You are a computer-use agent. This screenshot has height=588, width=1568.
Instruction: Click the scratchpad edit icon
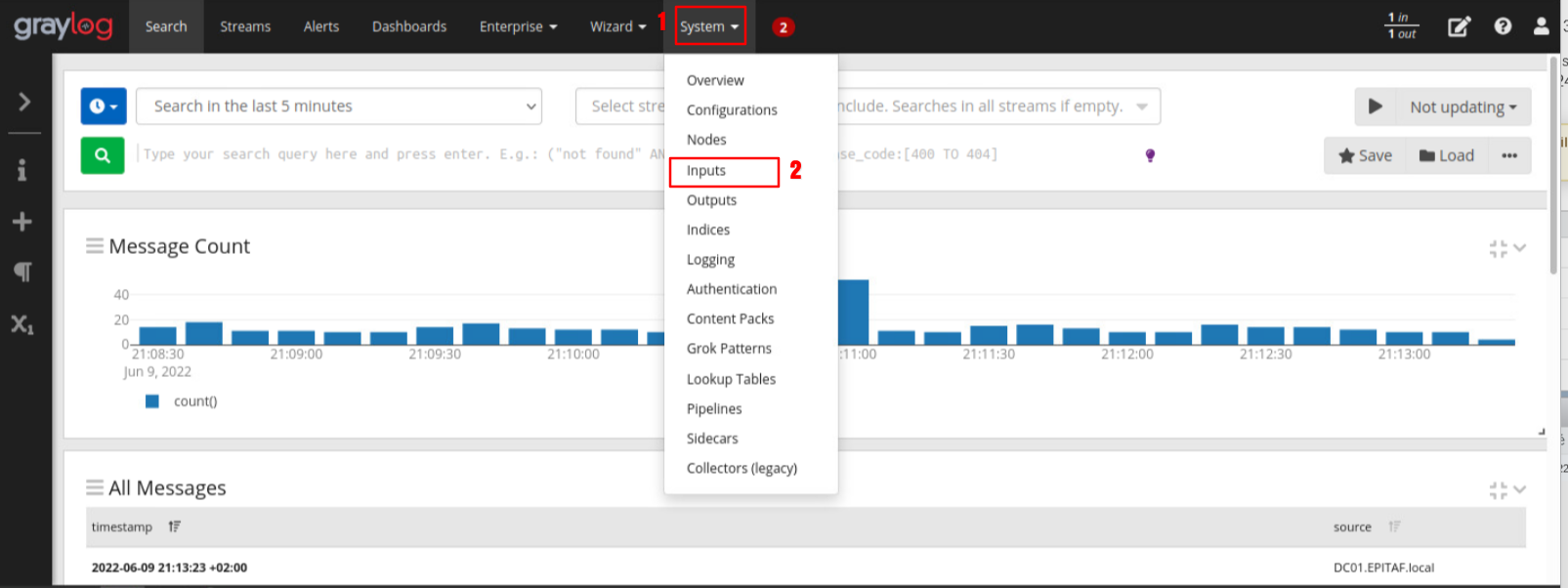[x=1459, y=26]
